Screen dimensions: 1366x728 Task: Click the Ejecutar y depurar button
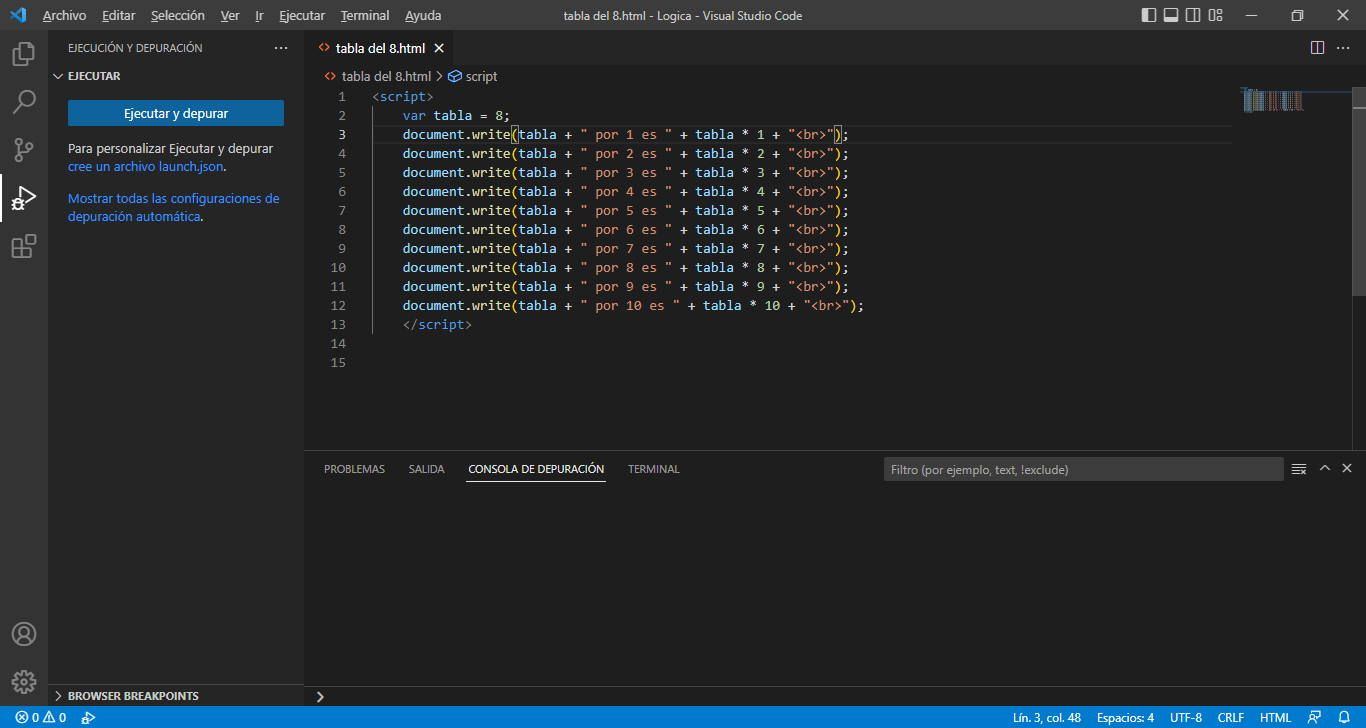tap(176, 113)
